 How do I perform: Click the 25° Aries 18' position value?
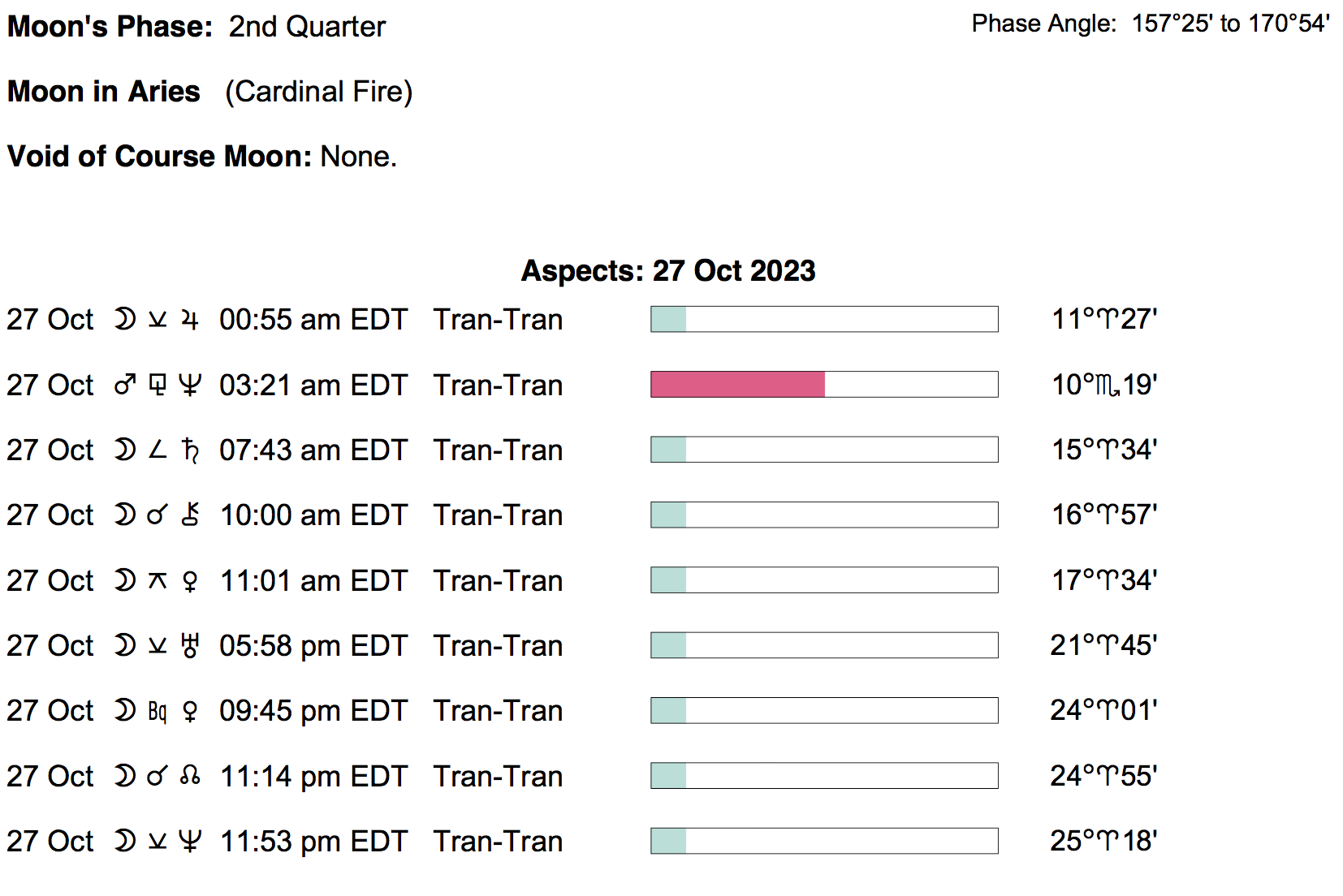pos(1103,841)
